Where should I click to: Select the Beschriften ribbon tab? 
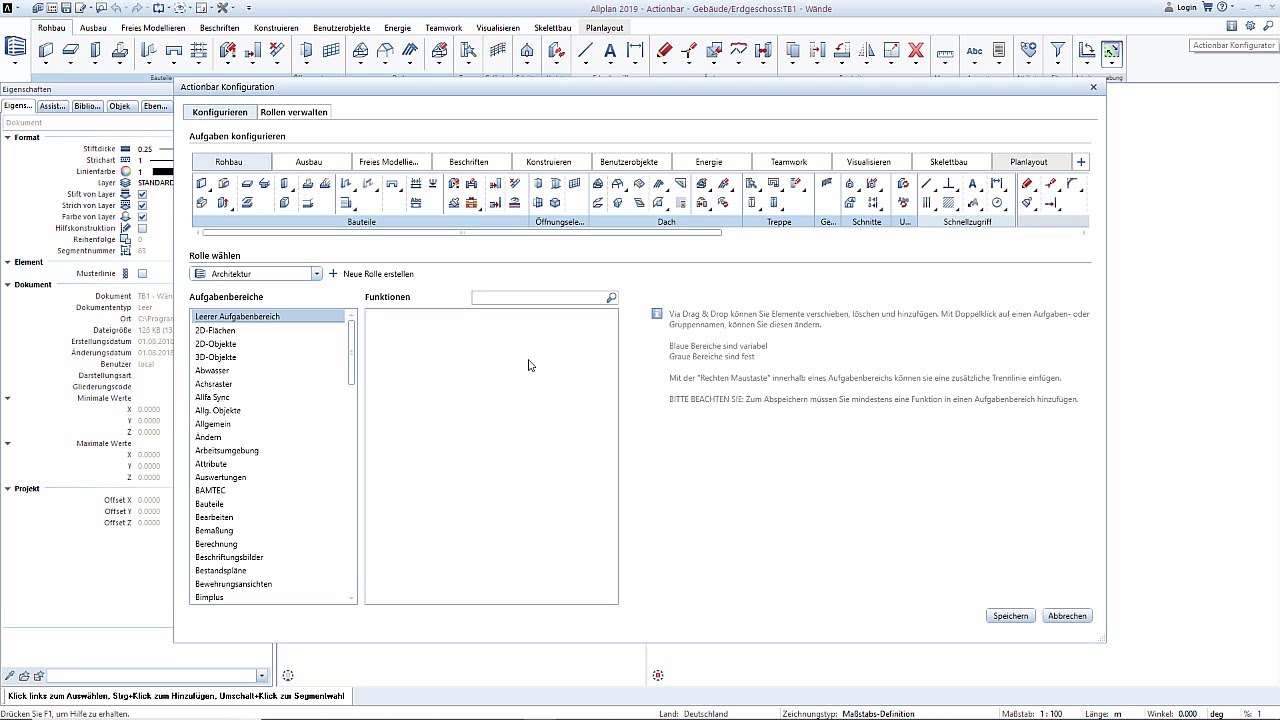click(219, 28)
